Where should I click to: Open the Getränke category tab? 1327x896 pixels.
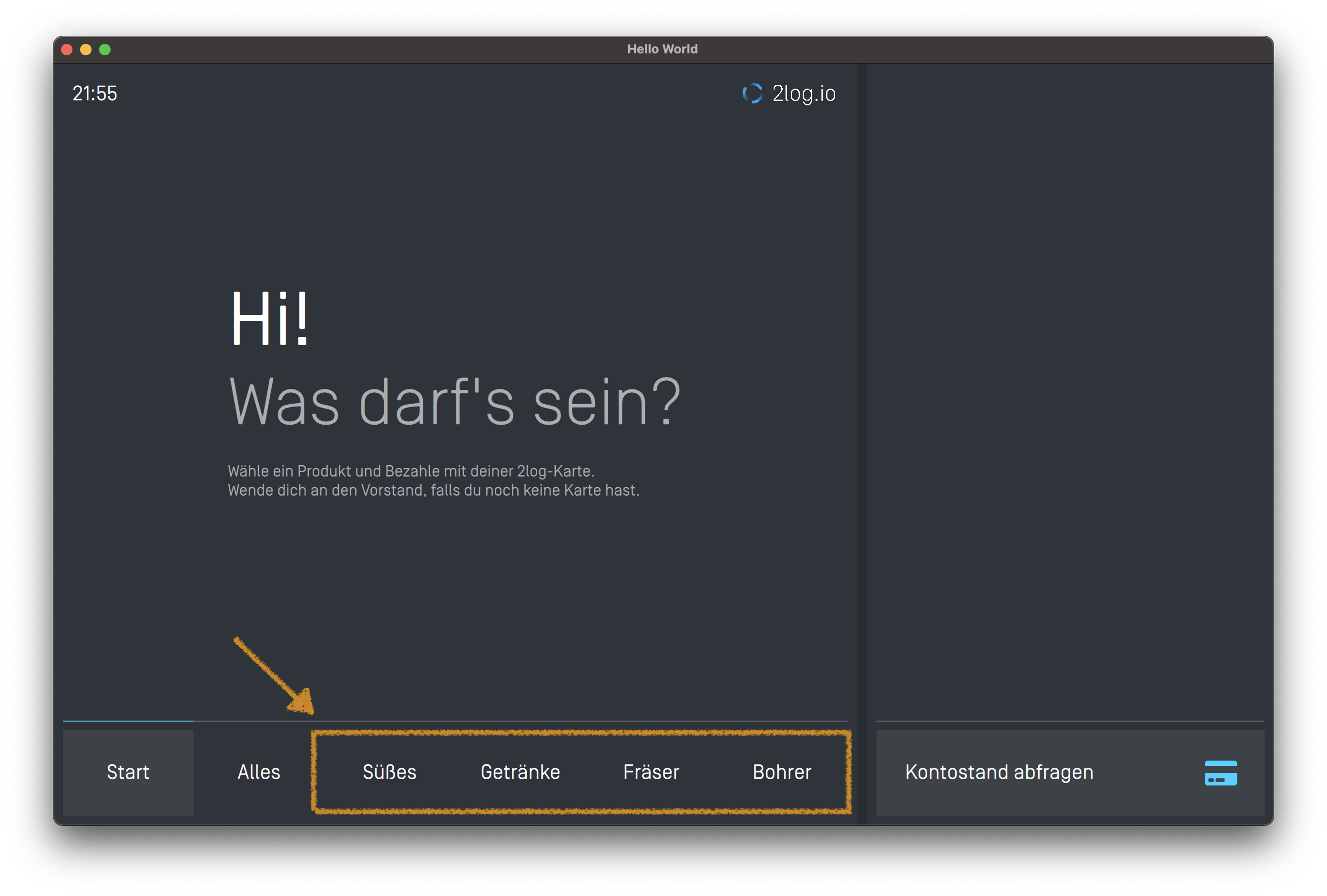point(520,772)
